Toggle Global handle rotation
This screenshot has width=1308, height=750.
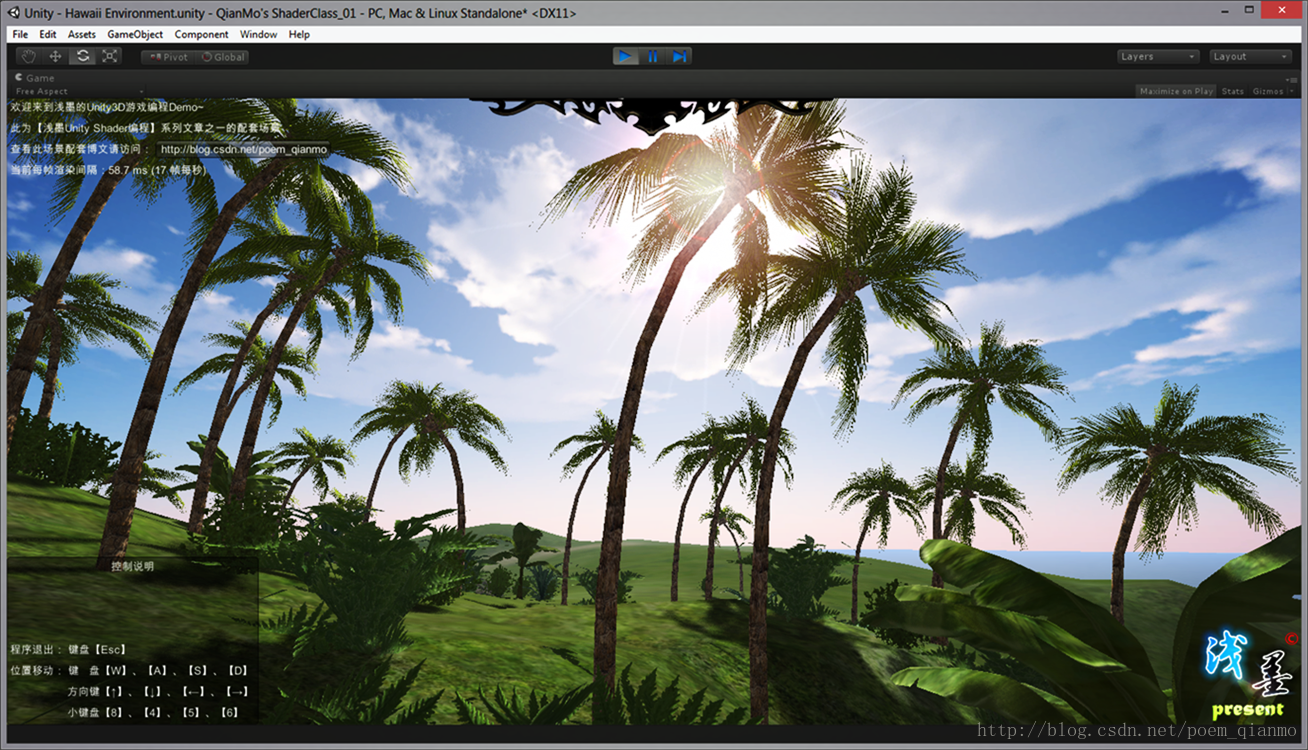click(x=223, y=57)
